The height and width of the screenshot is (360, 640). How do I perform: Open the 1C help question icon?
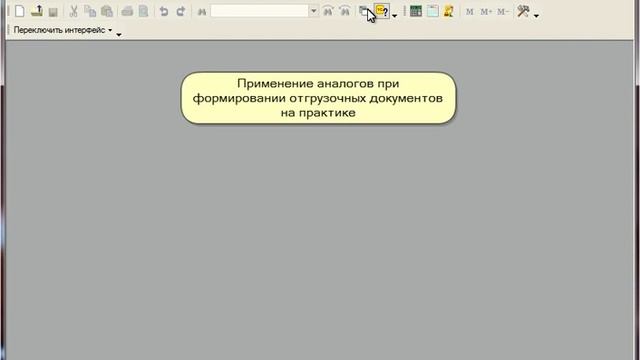(x=382, y=11)
